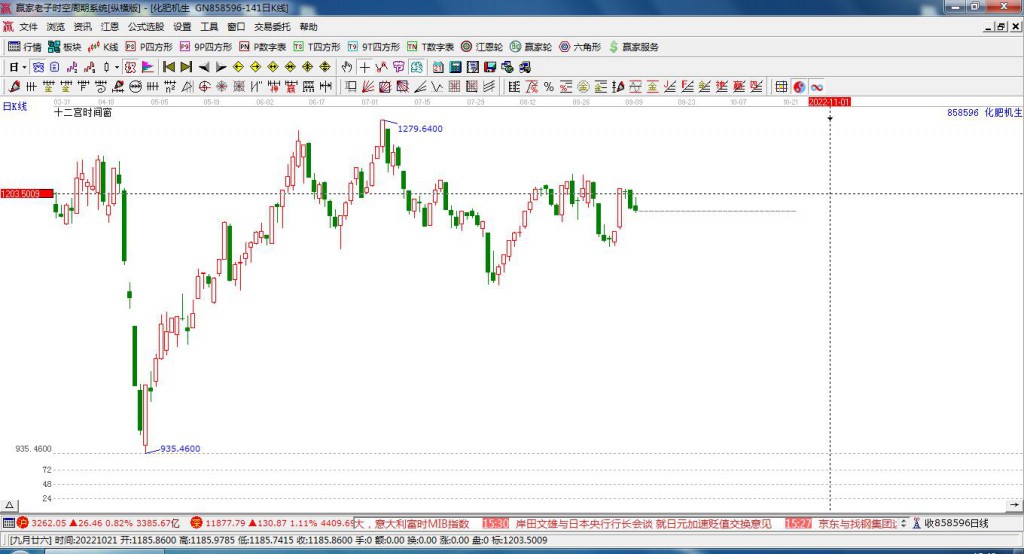
Task: Toggle the crosshair cursor tool
Action: (364, 67)
